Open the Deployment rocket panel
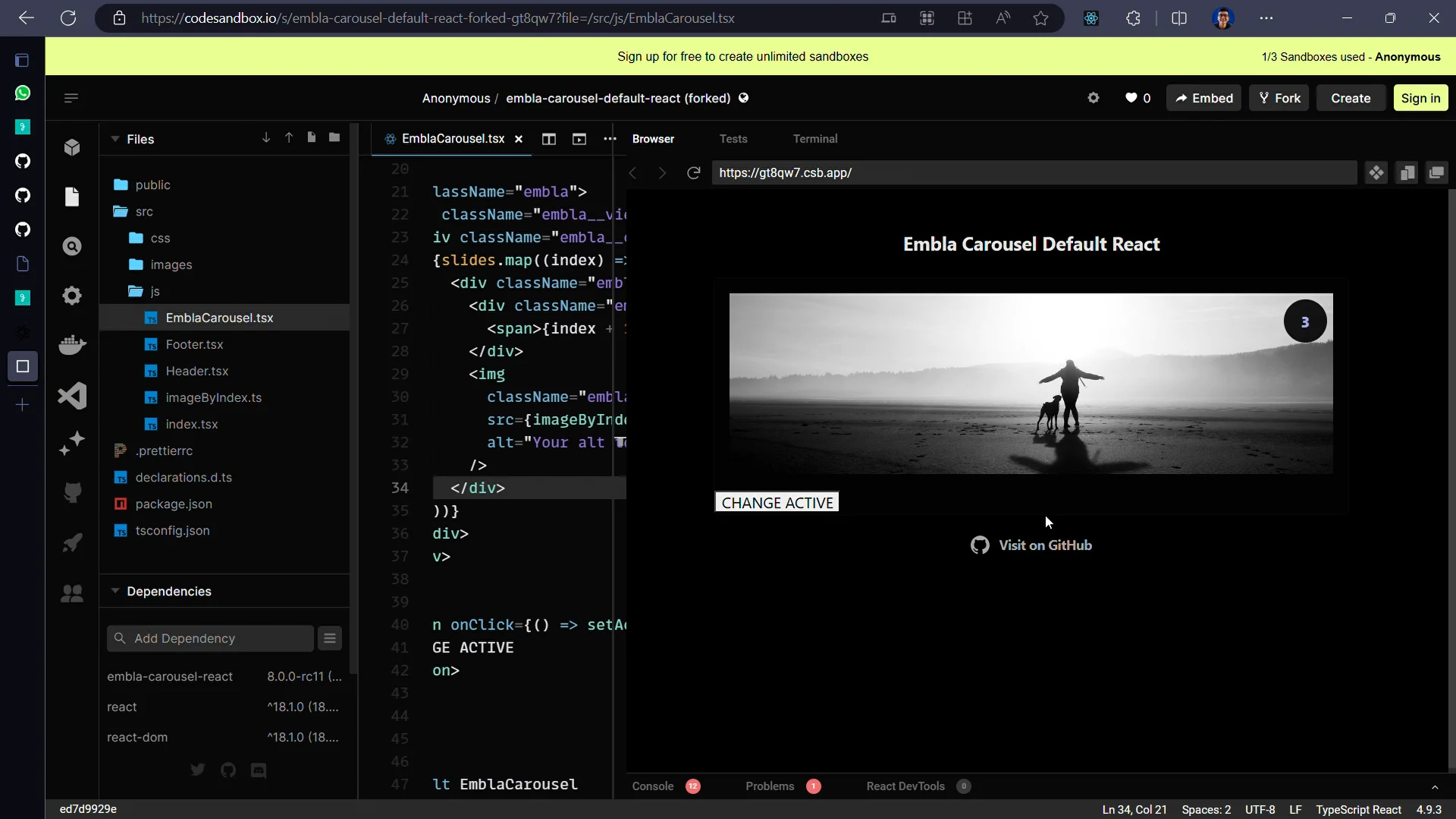The height and width of the screenshot is (819, 1456). click(72, 542)
